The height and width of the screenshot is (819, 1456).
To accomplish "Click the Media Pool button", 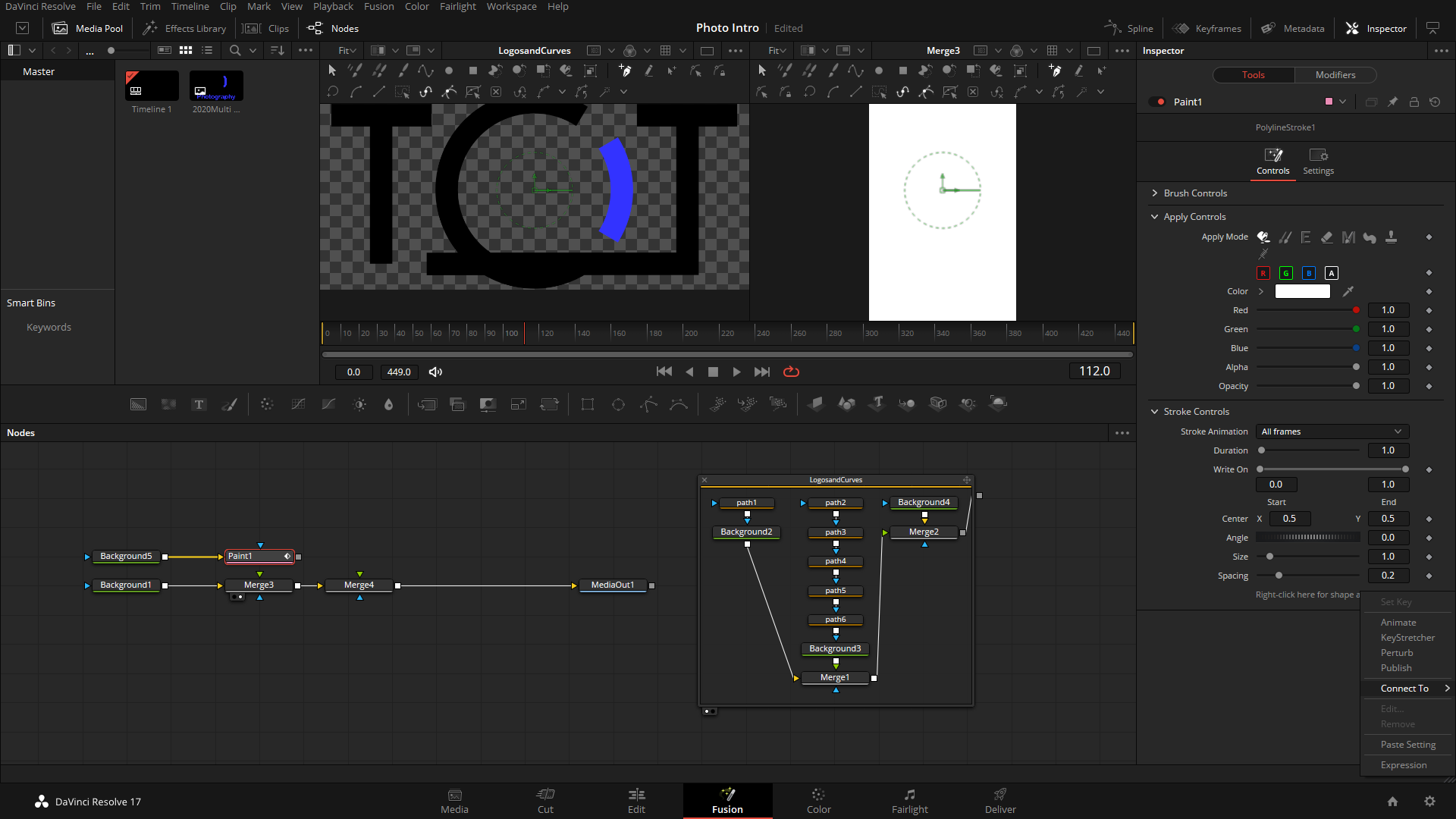I will tap(87, 28).
